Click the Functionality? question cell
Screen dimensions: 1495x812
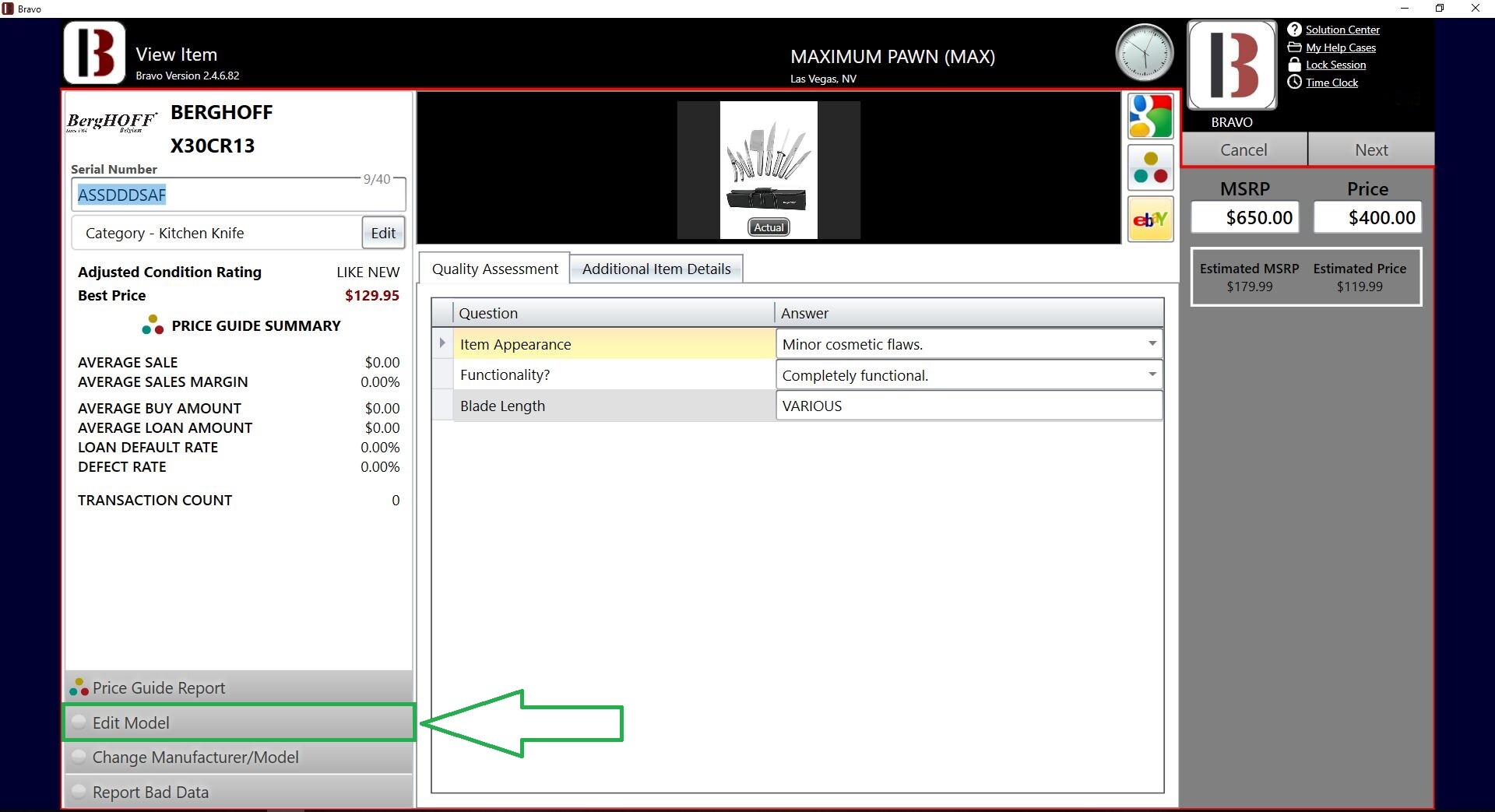pyautogui.click(x=614, y=374)
